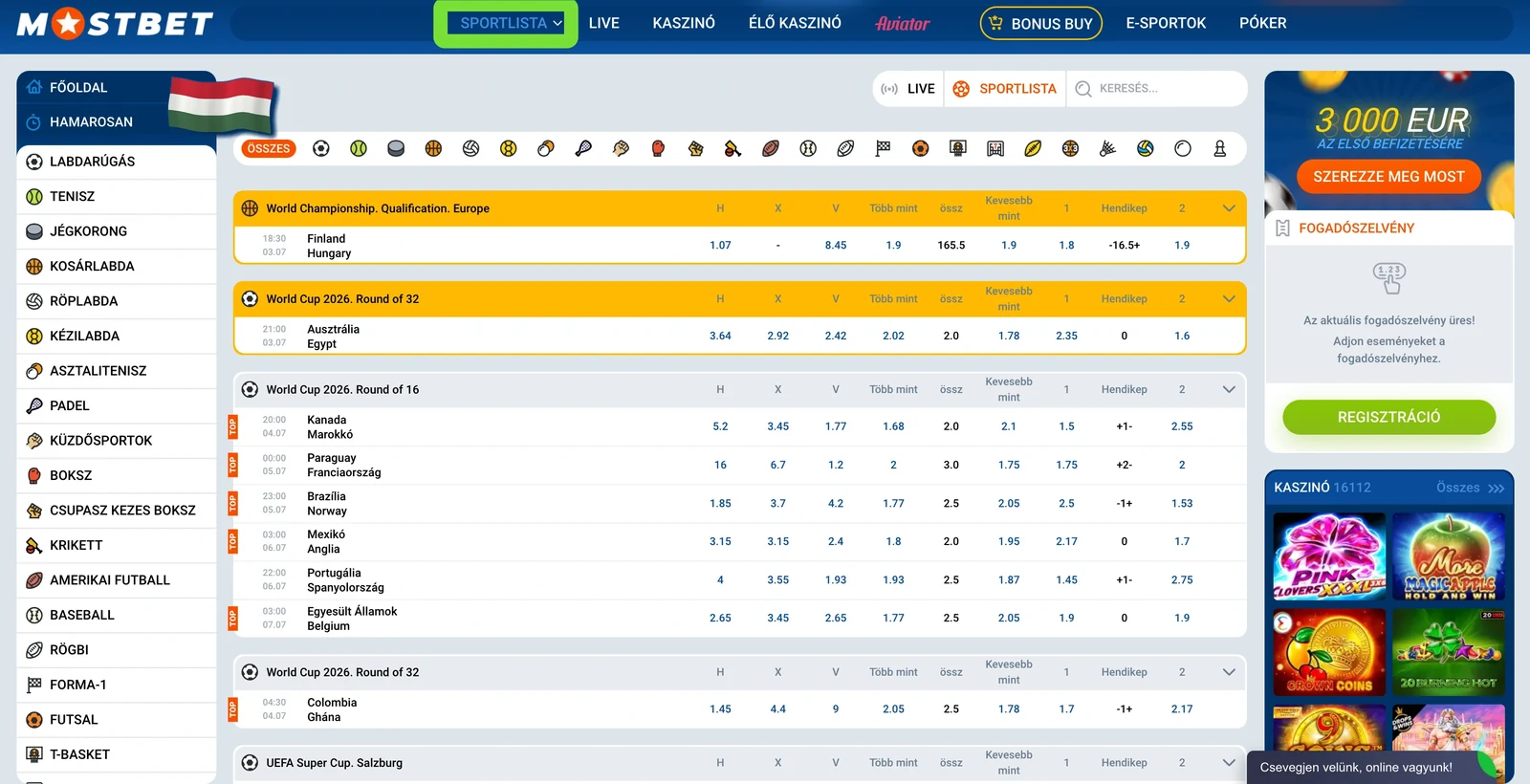
Task: Choose the martial arts fist icon in the filter row
Action: (x=621, y=148)
